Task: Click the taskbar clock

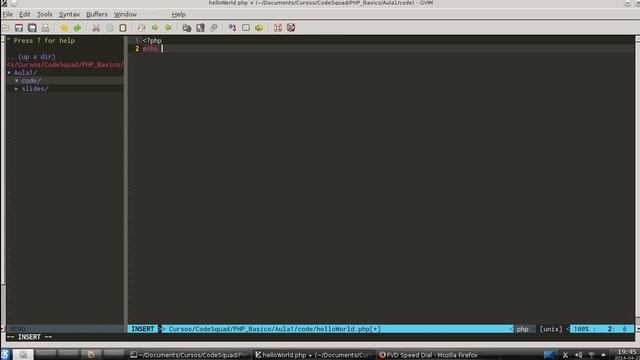Action: click(627, 354)
